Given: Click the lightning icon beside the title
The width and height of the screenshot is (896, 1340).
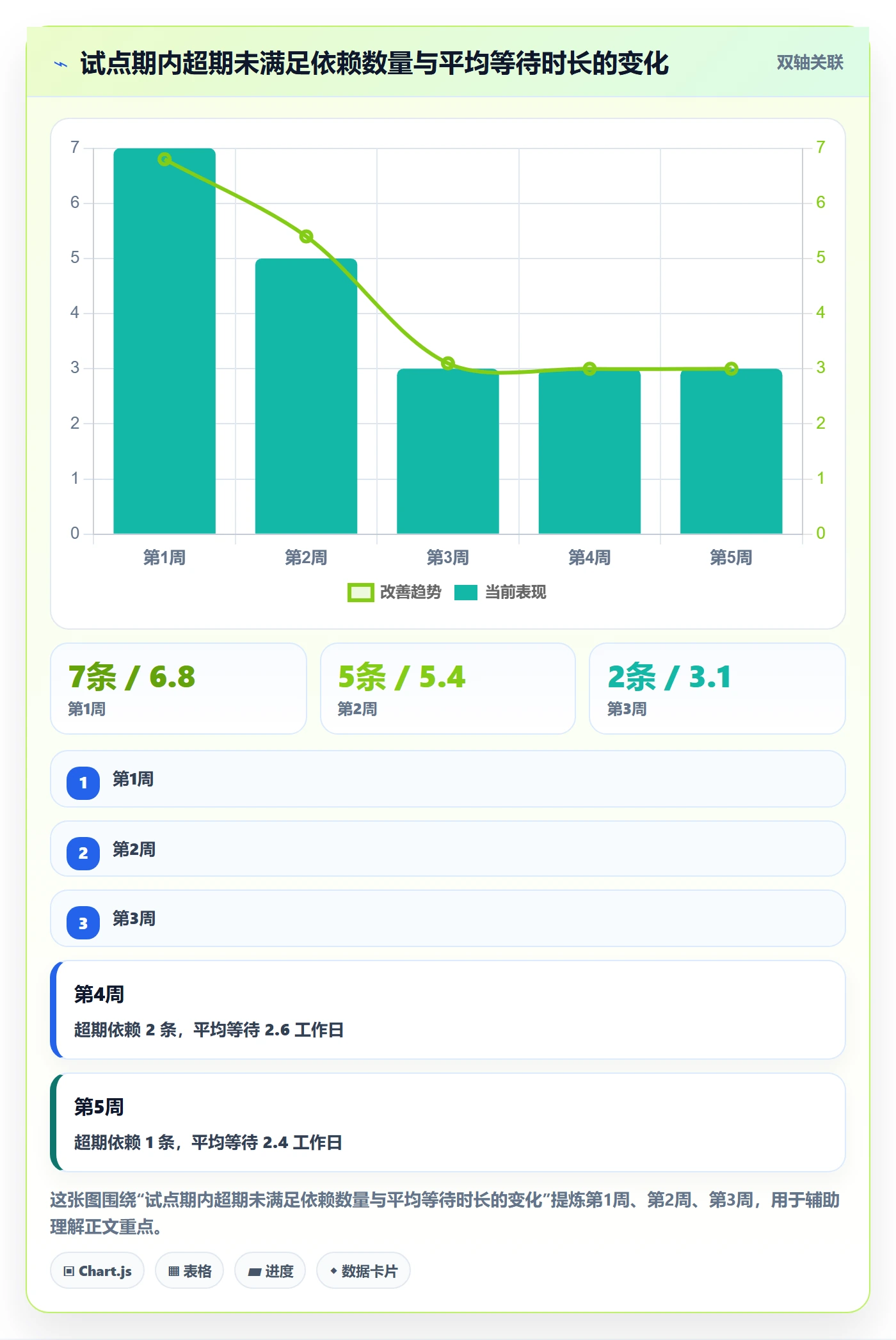Looking at the screenshot, I should 61,64.
